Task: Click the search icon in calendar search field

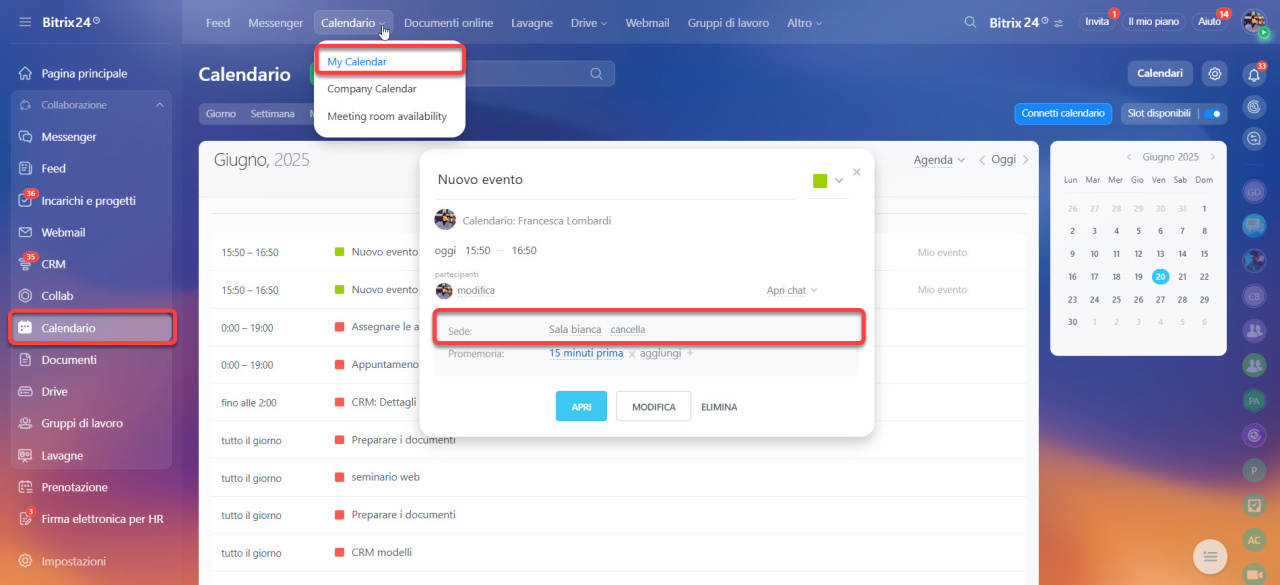Action: [x=596, y=74]
